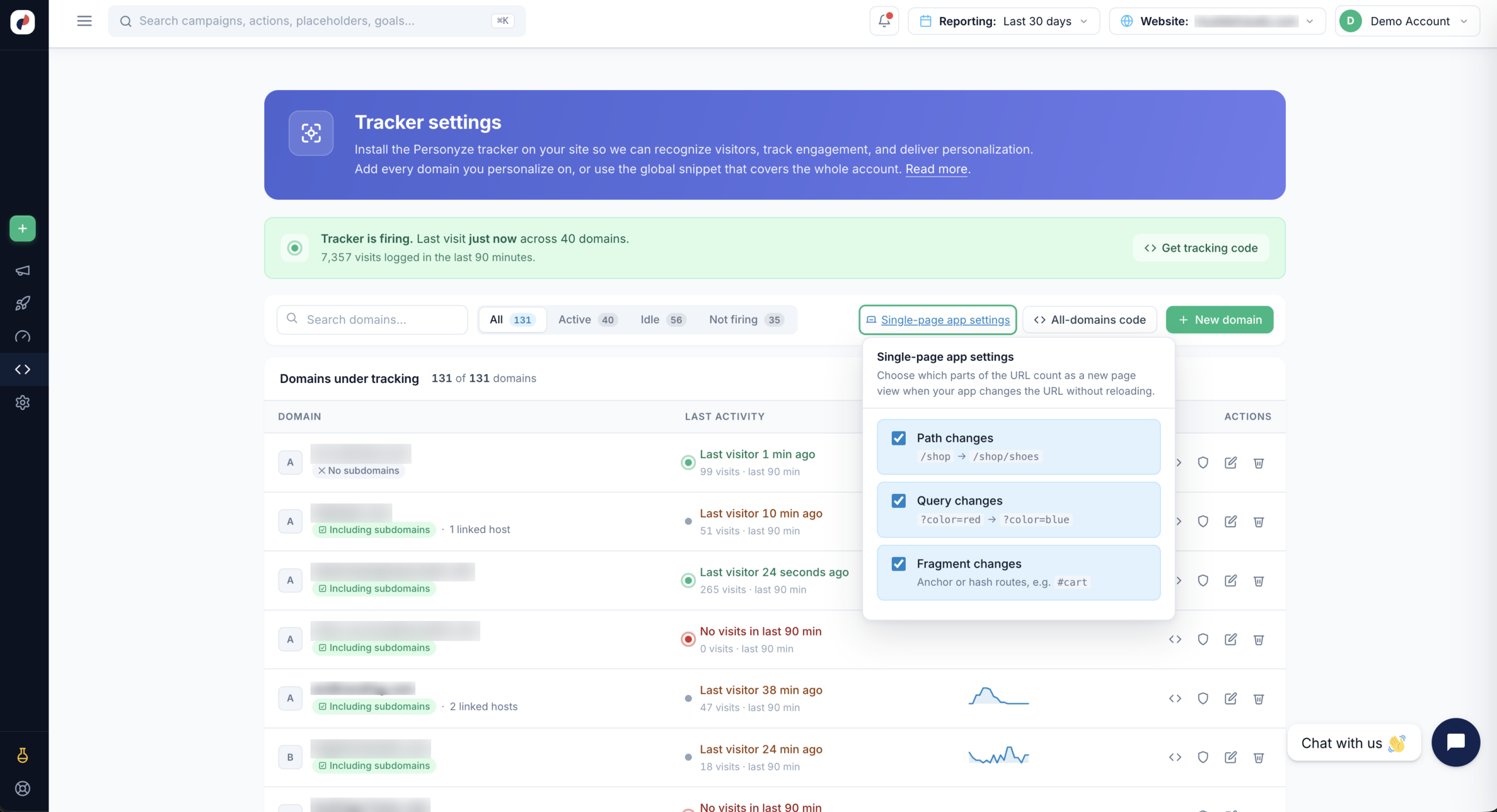The image size is (1497, 812).
Task: Edit the domain with 51 visits
Action: [x=1231, y=521]
